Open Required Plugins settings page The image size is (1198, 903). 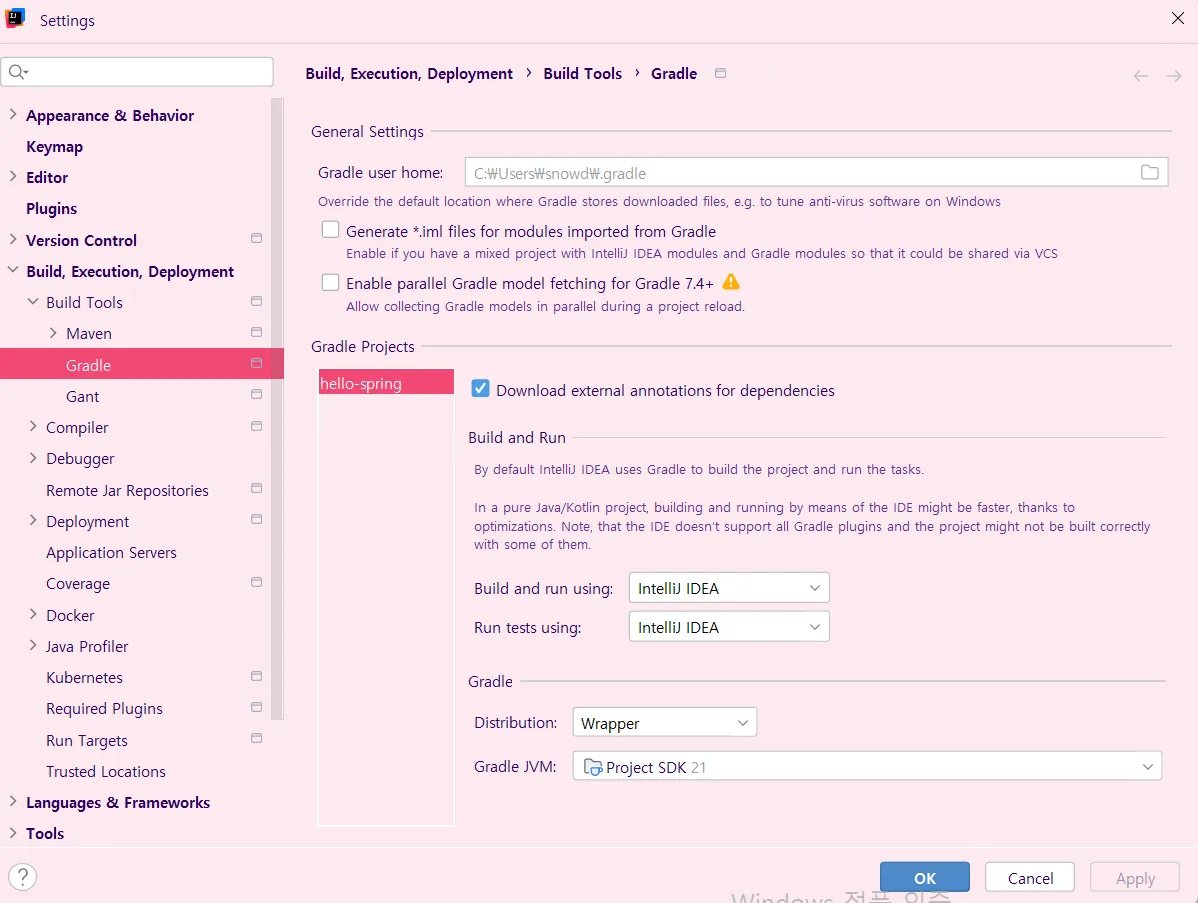pos(104,709)
